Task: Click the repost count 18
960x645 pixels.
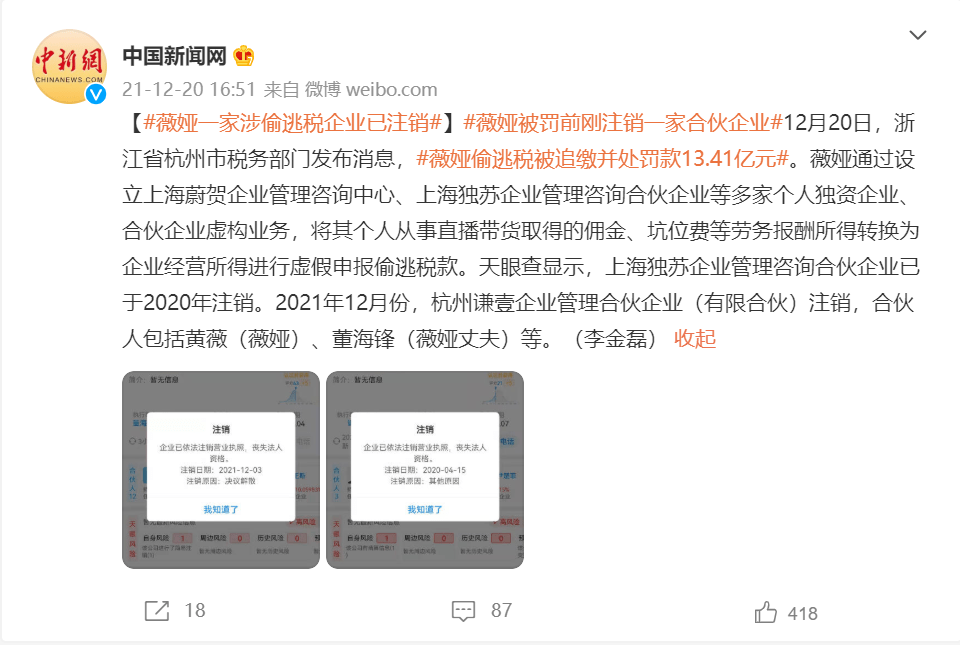Action: [x=195, y=611]
